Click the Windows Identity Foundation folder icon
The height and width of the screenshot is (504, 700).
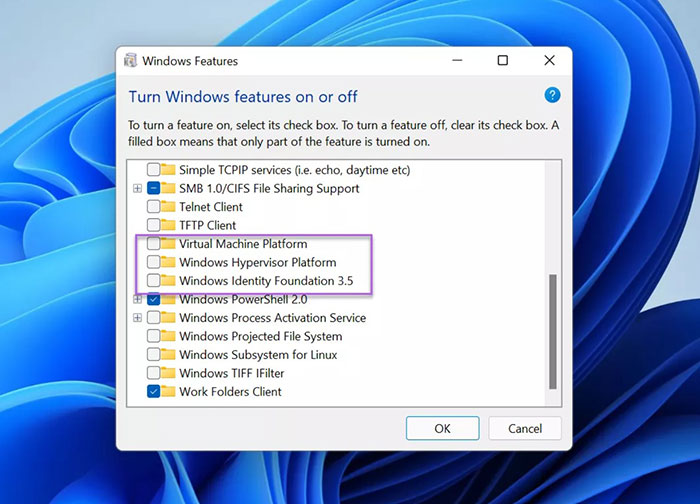point(168,281)
